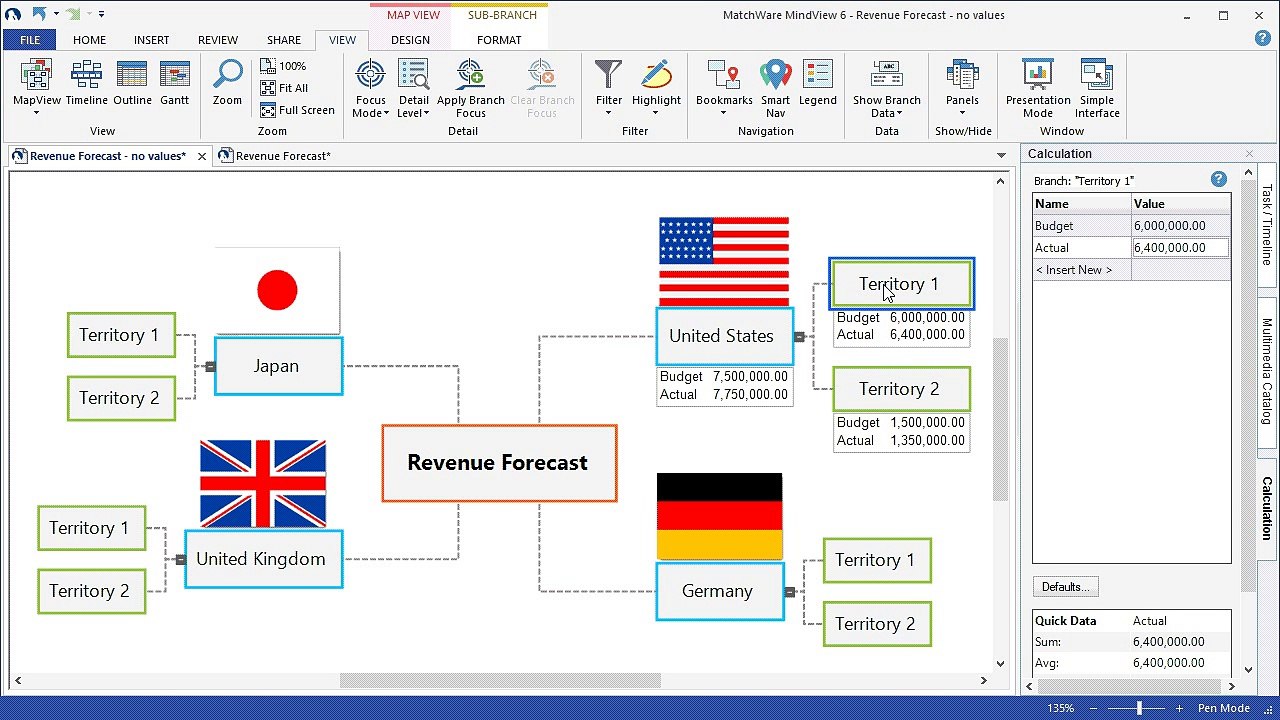The width and height of the screenshot is (1280, 720).
Task: Open Focus Mode options
Action: point(370,88)
